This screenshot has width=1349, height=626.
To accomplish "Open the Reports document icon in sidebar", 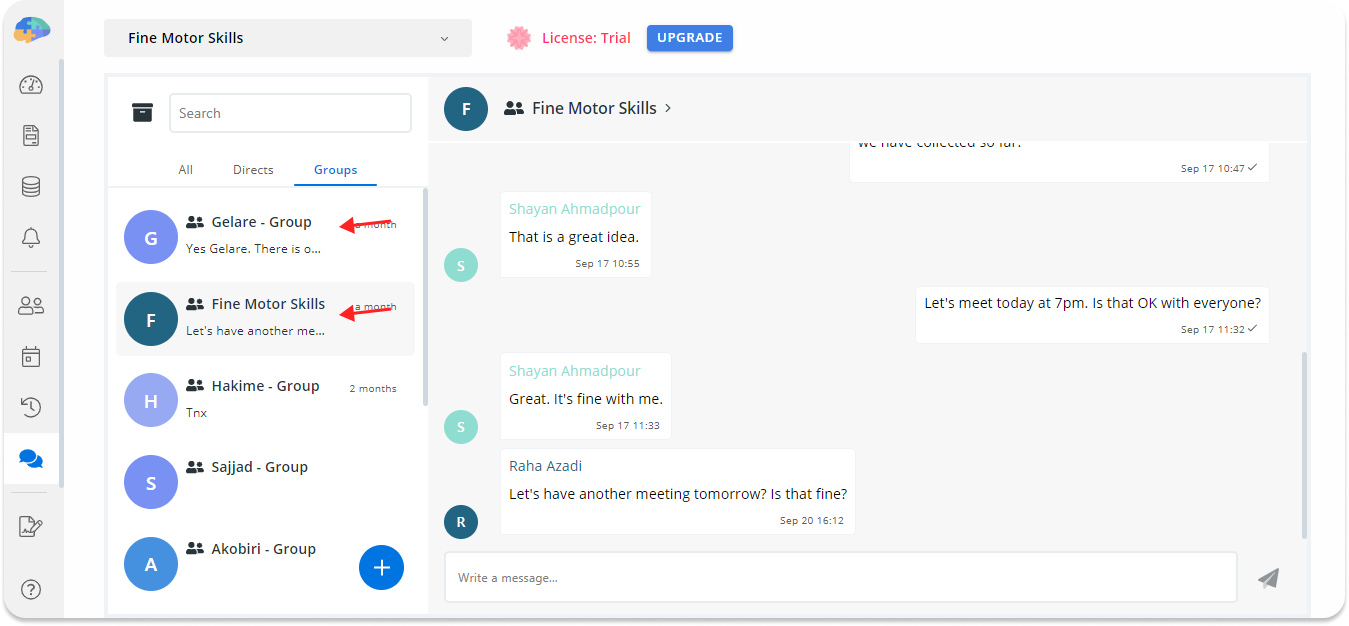I will tap(31, 135).
